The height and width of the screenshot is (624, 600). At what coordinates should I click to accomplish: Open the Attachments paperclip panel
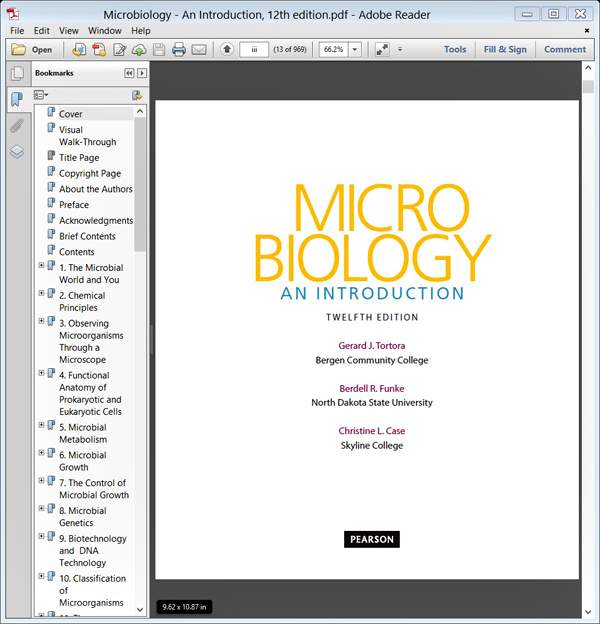17,126
